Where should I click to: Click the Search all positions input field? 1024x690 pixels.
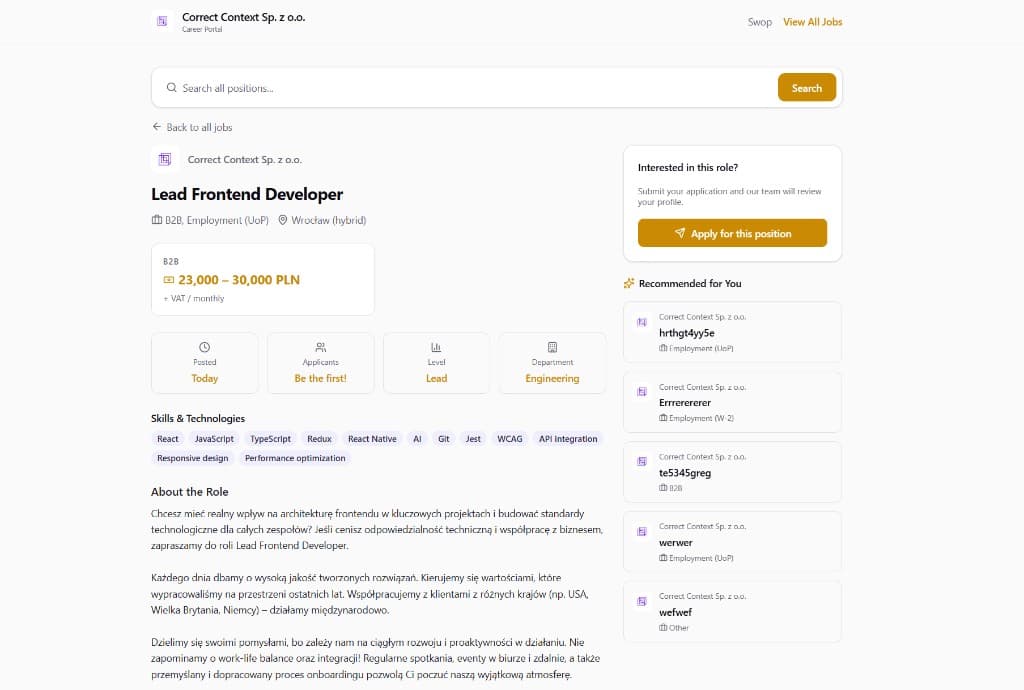click(400, 87)
